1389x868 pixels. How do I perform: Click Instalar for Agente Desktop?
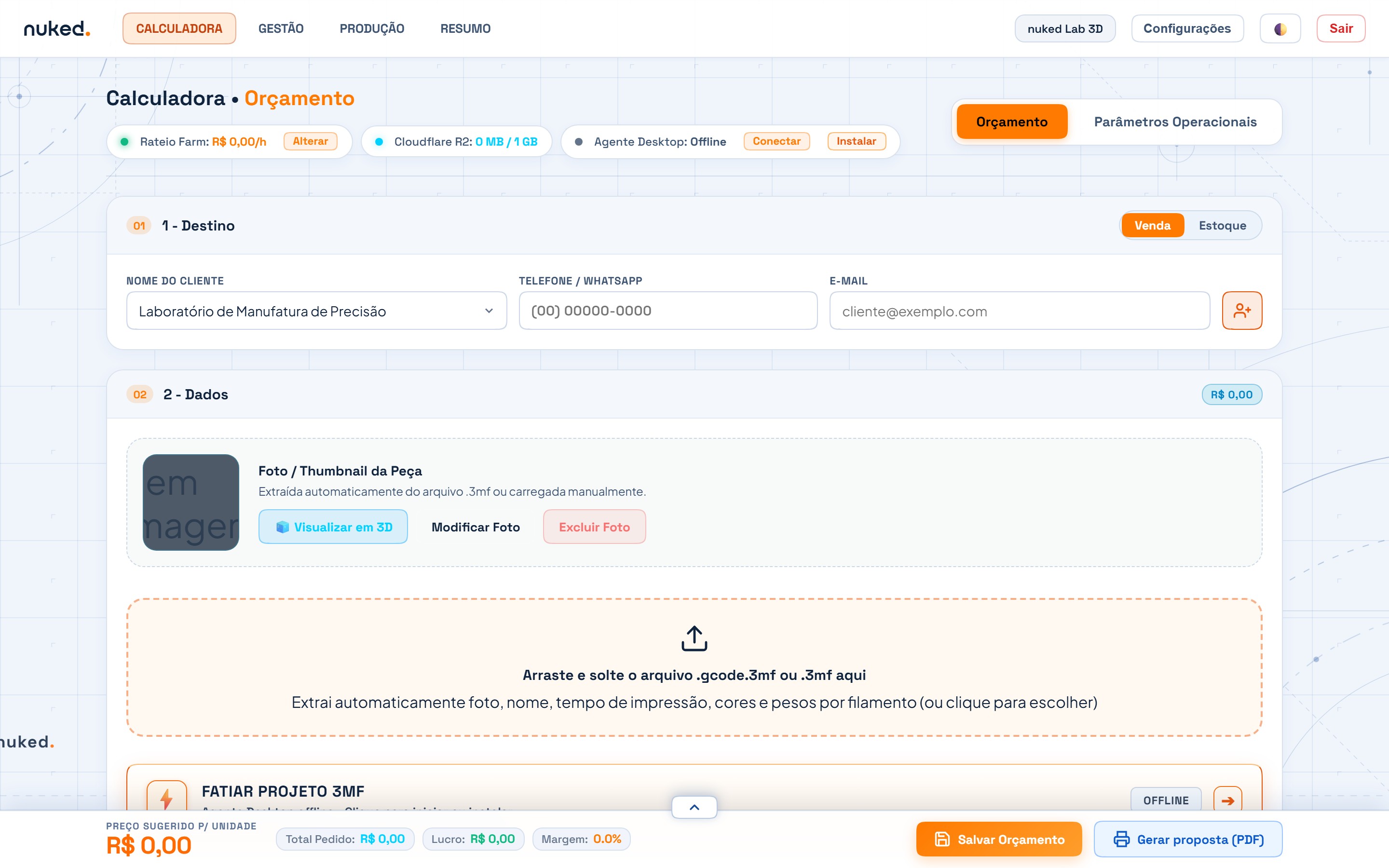[x=857, y=141]
